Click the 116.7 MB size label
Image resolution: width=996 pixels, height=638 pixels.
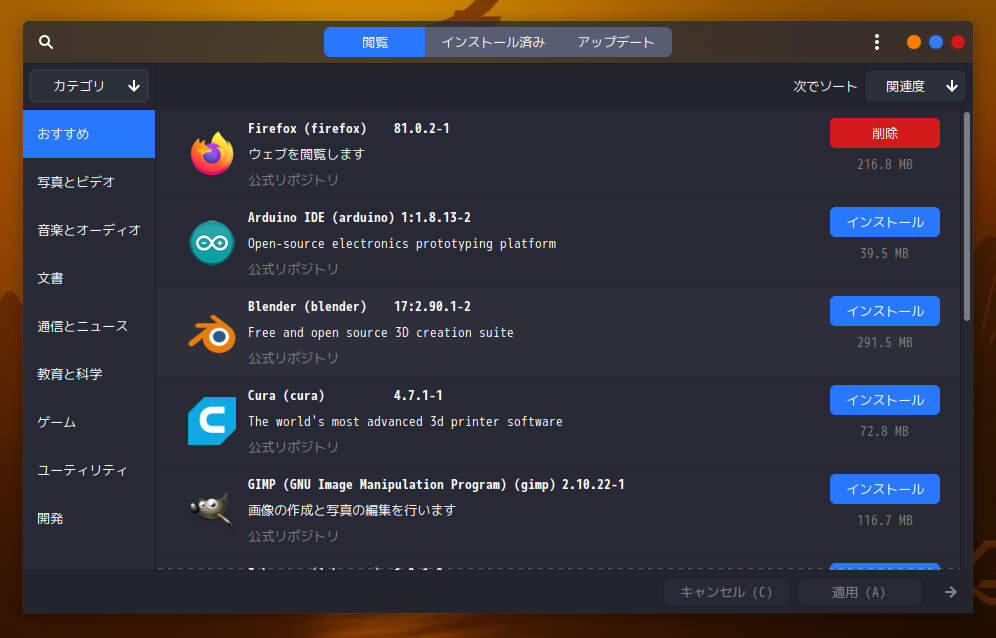[x=884, y=520]
